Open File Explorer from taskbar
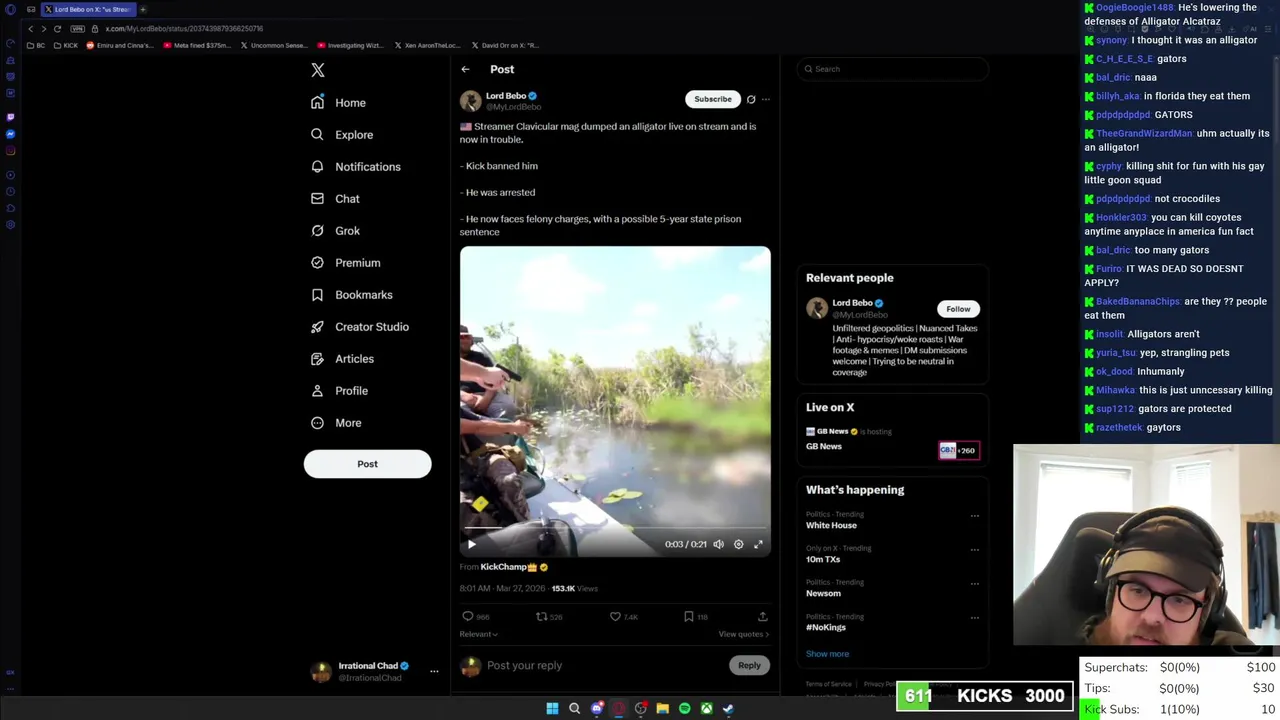The image size is (1280, 720). pyautogui.click(x=662, y=708)
